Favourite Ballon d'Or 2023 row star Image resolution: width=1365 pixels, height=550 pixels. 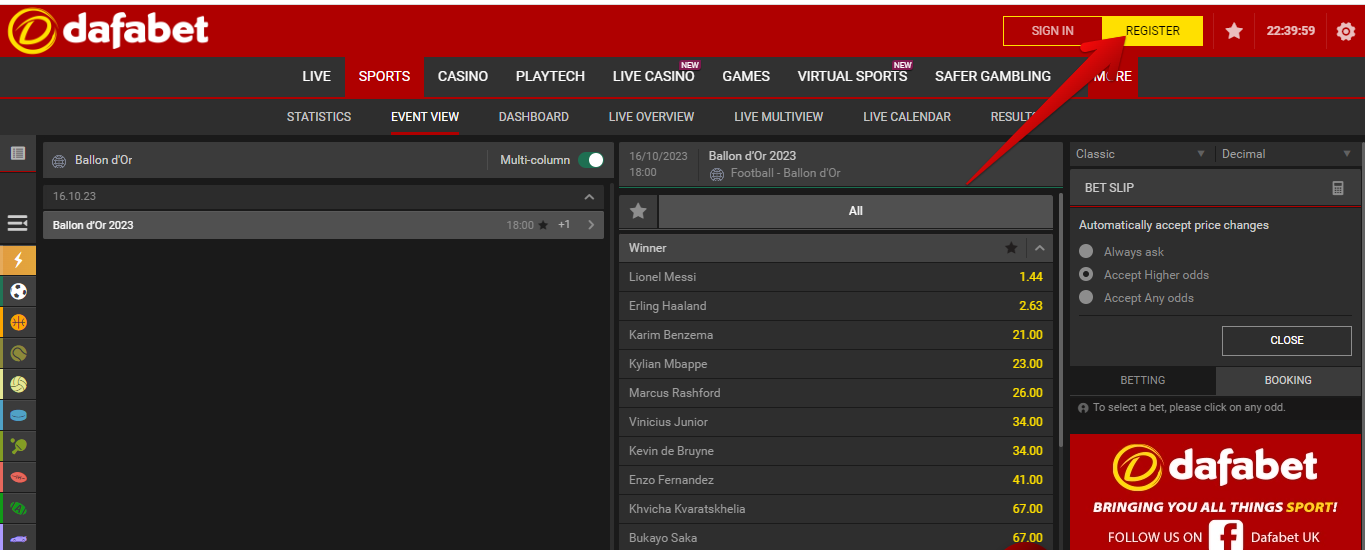click(x=543, y=225)
